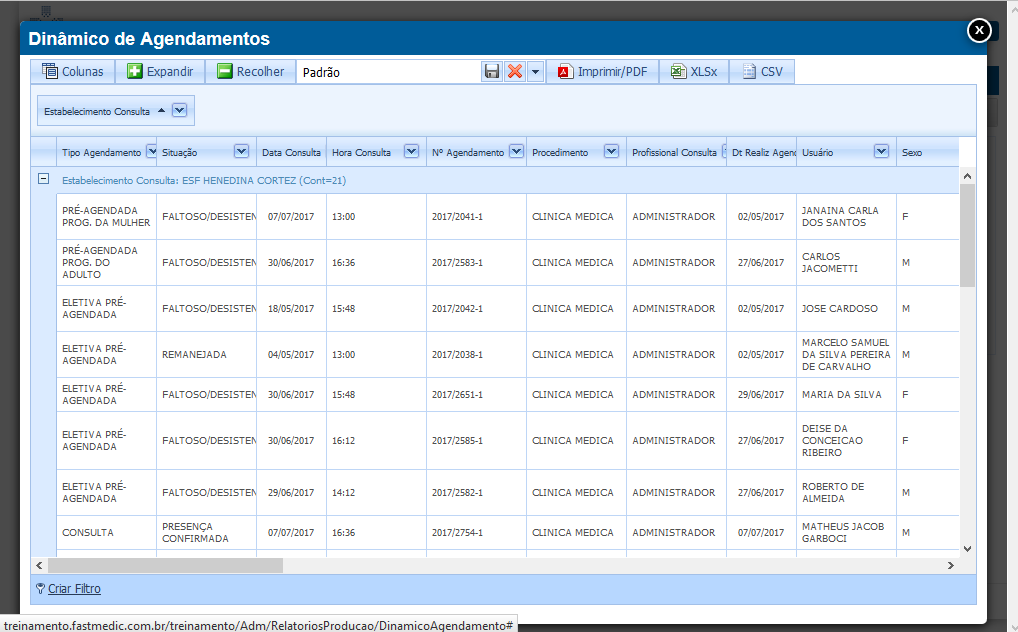
Task: Open the Situação column filter dropdown
Action: click(241, 151)
